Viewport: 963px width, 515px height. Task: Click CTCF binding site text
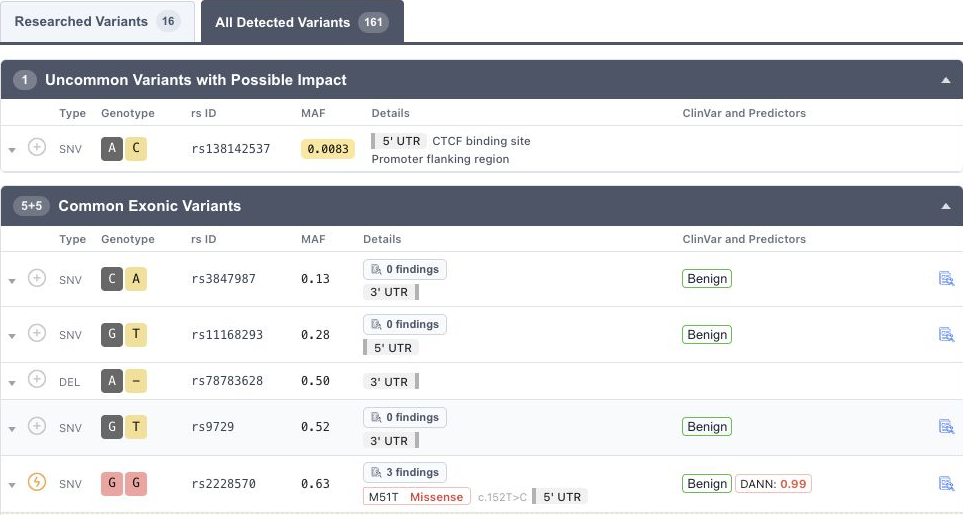[x=482, y=141]
